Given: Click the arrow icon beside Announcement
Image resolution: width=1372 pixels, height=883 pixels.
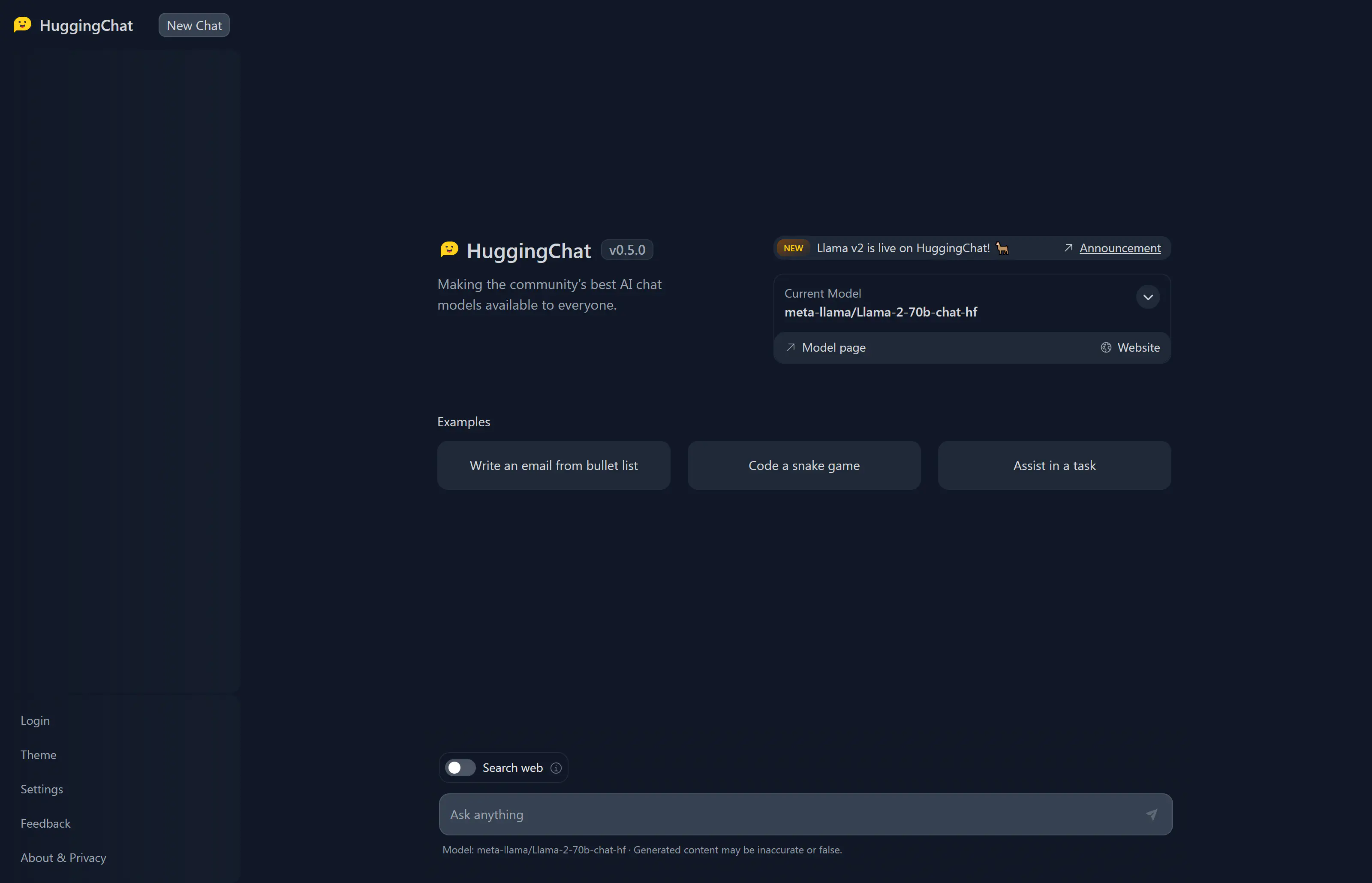Looking at the screenshot, I should [1068, 248].
